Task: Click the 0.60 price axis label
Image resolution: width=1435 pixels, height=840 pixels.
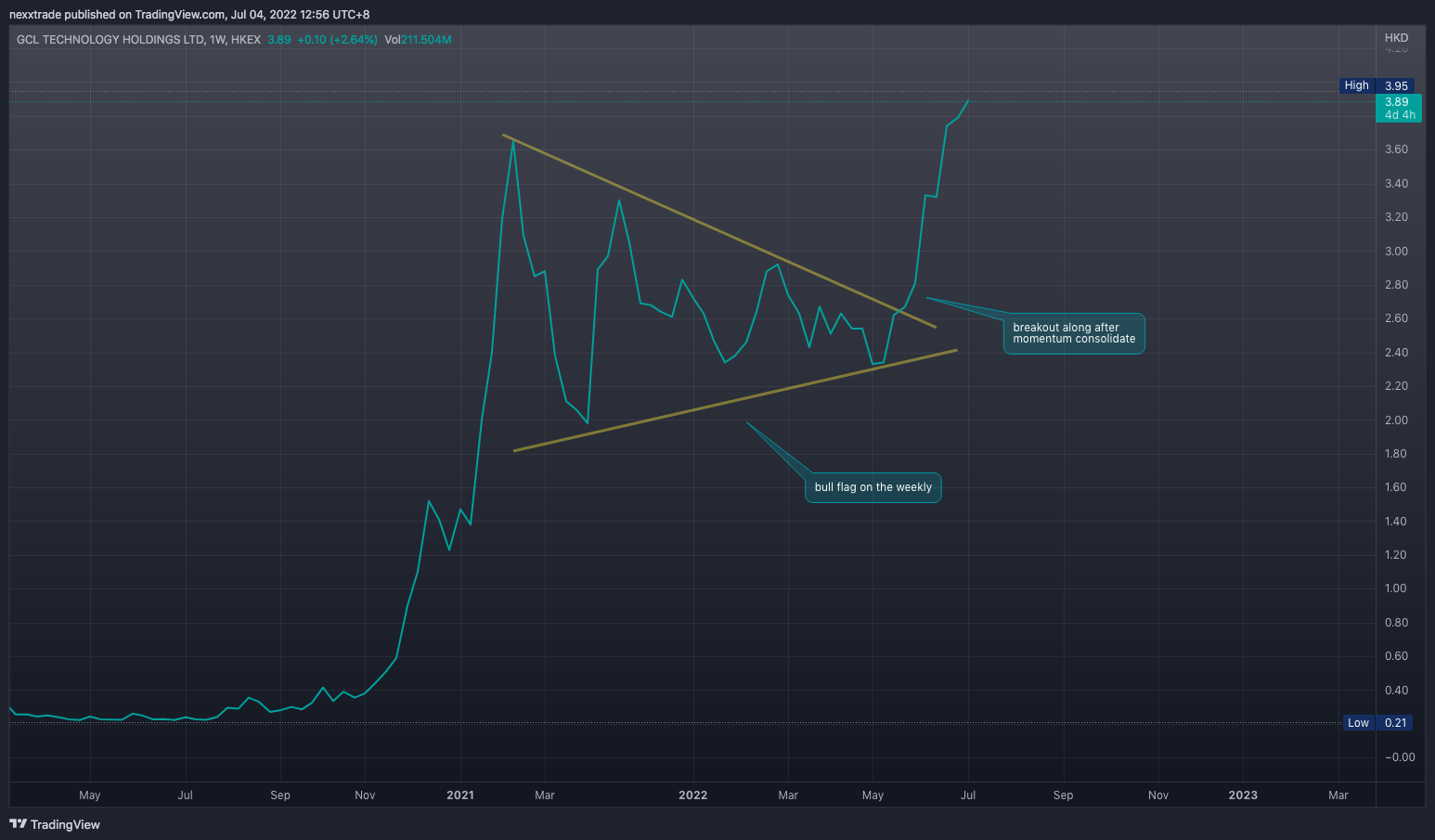Action: pyautogui.click(x=1396, y=656)
